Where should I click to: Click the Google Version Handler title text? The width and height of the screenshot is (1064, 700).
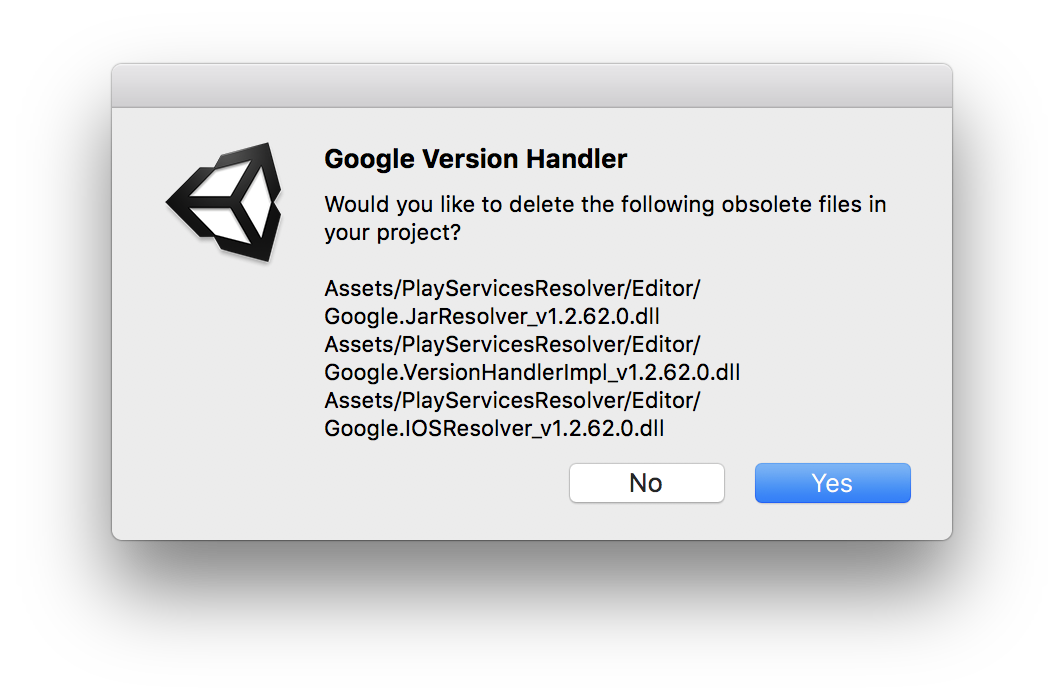click(x=475, y=159)
